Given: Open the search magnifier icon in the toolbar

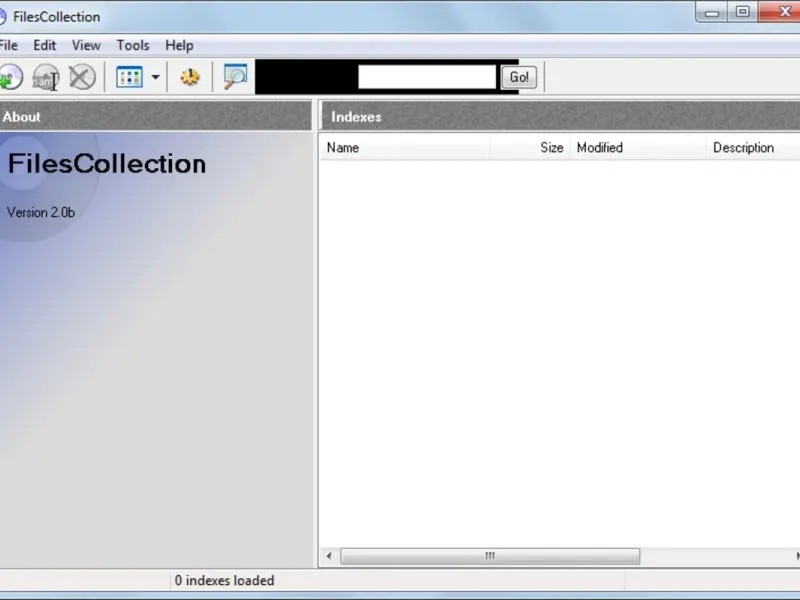Looking at the screenshot, I should tap(235, 77).
